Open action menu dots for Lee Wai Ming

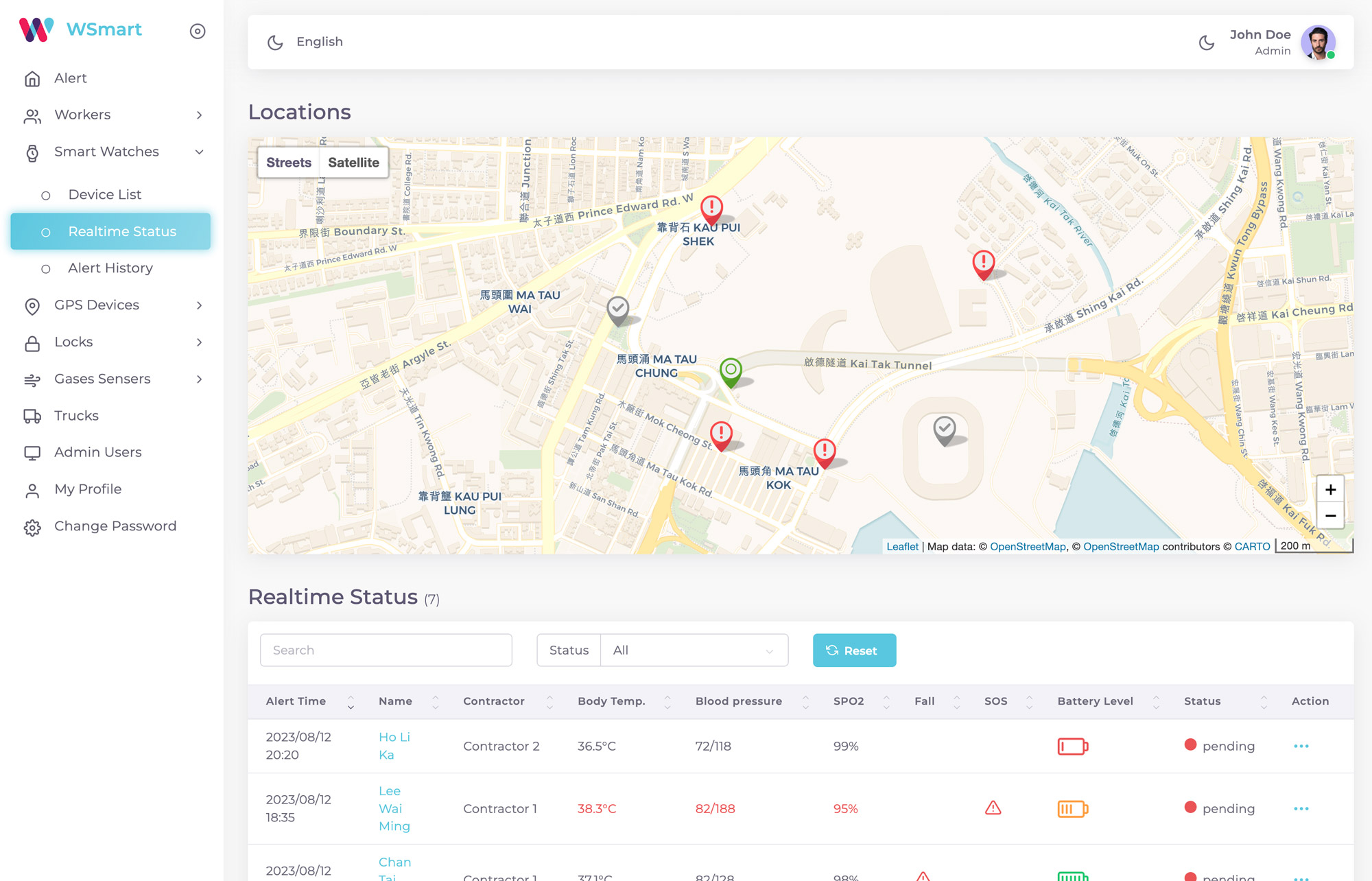pyautogui.click(x=1301, y=808)
